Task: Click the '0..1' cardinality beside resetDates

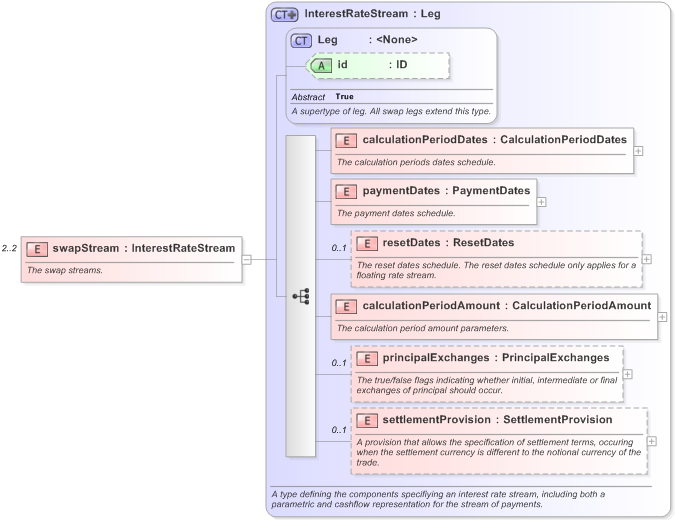Action: pyautogui.click(x=339, y=248)
